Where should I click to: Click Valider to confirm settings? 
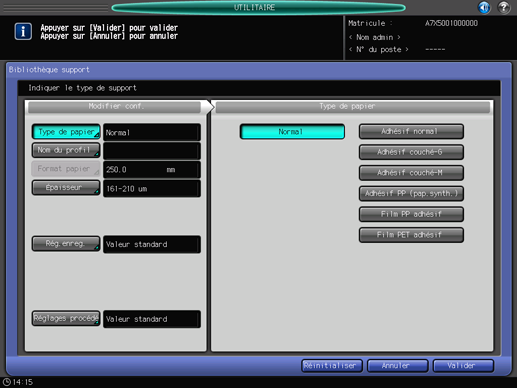[463, 366]
